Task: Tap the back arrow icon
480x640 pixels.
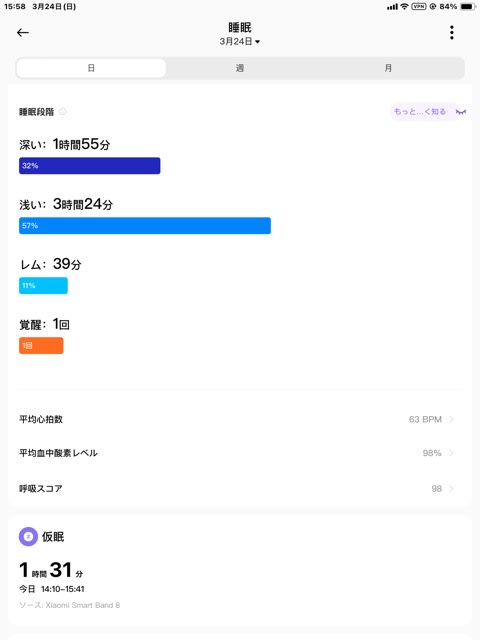Action: pos(23,33)
